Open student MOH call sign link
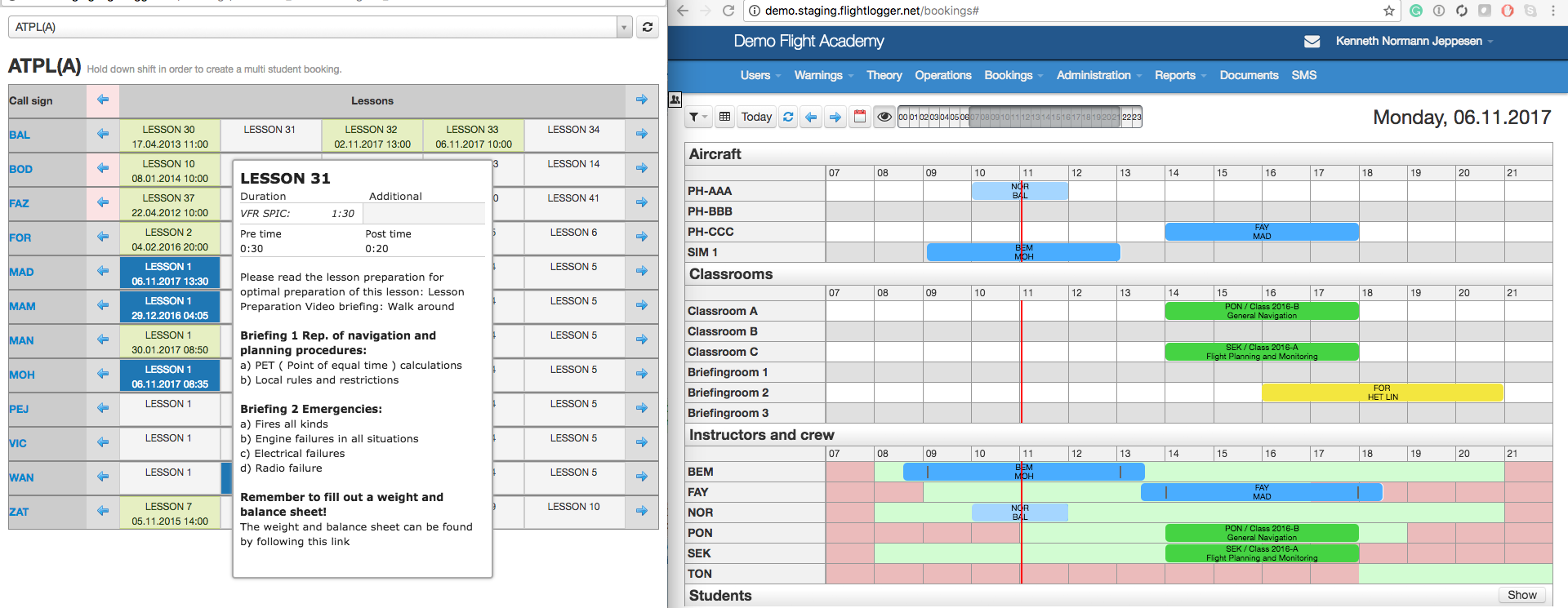 click(22, 375)
